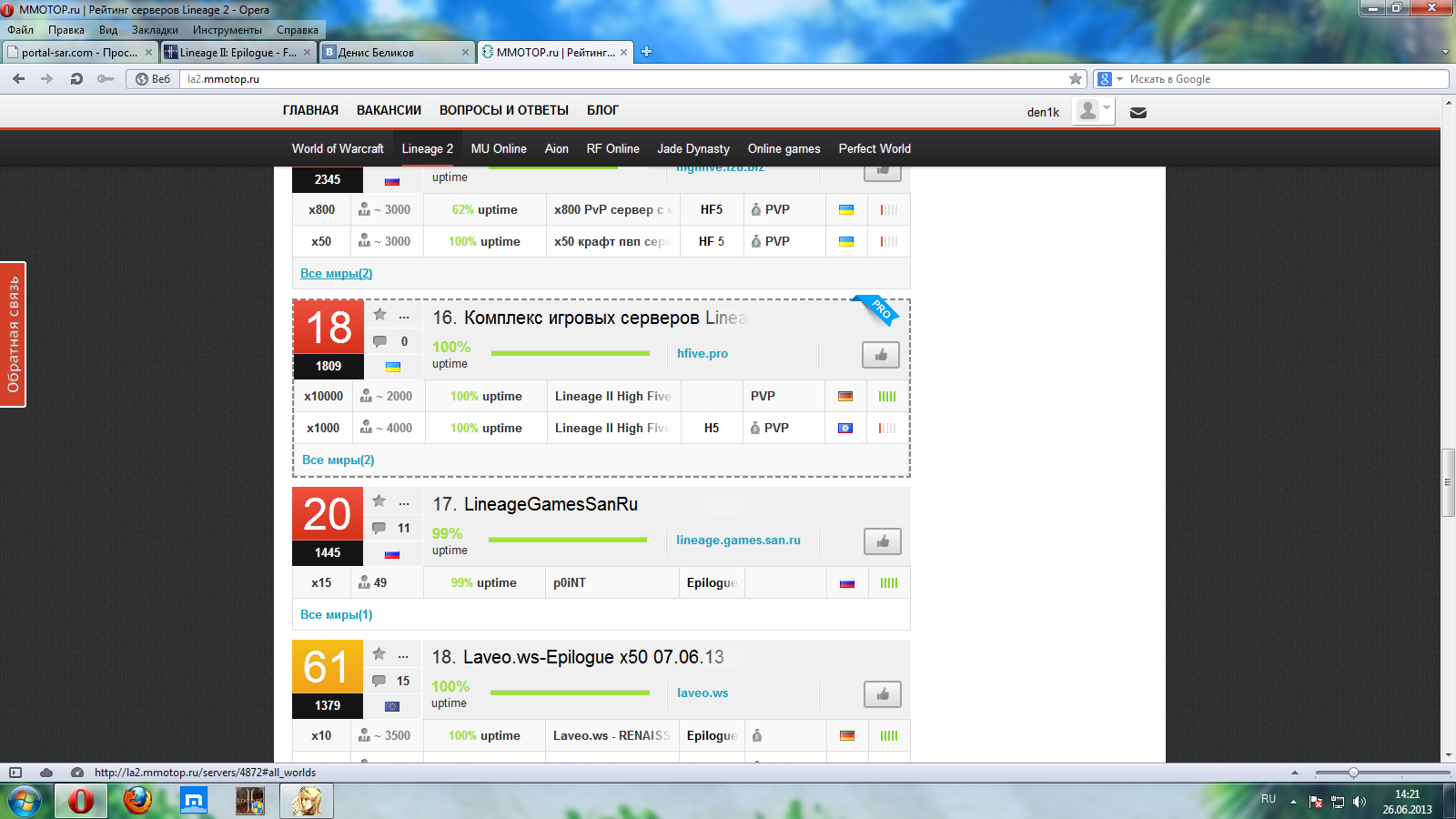Vote thumbs up for lineage.games.san.ru server
Viewport: 1456px width, 819px height.
(x=883, y=541)
